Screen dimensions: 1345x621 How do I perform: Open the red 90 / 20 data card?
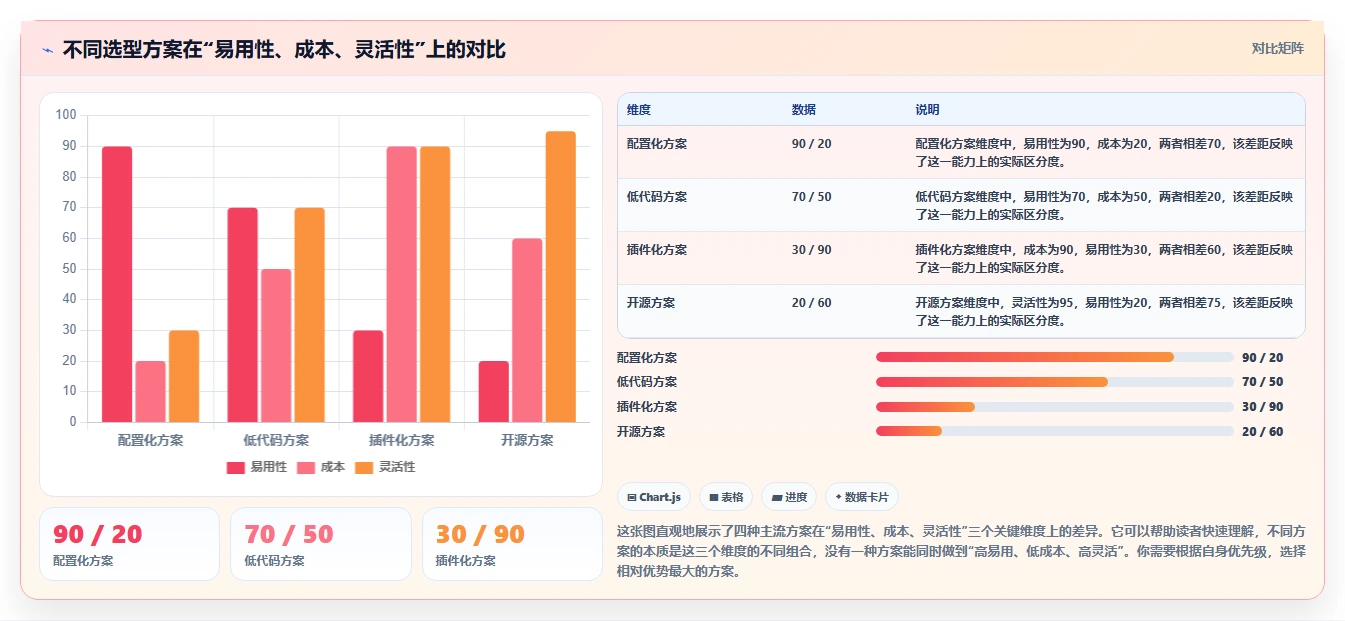129,544
